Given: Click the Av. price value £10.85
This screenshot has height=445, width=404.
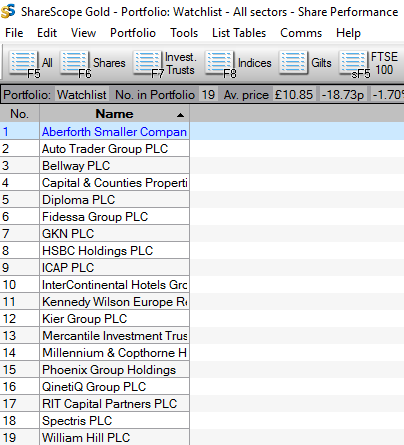Looking at the screenshot, I should [x=294, y=95].
